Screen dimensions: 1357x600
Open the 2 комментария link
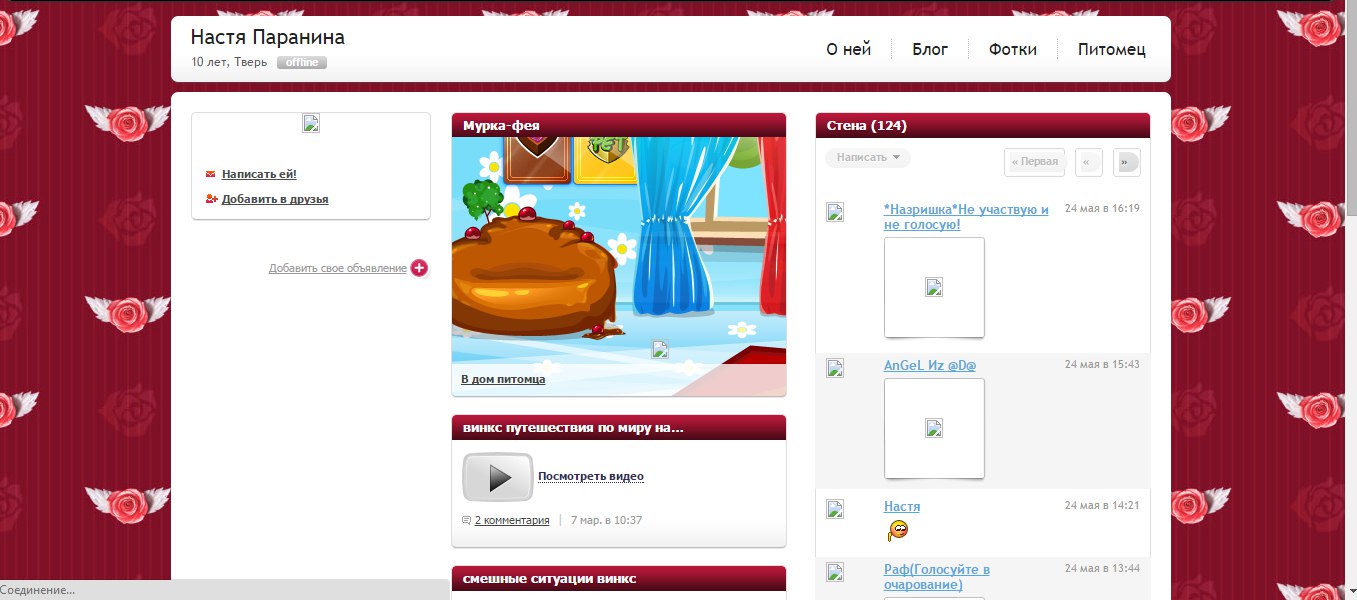(512, 520)
